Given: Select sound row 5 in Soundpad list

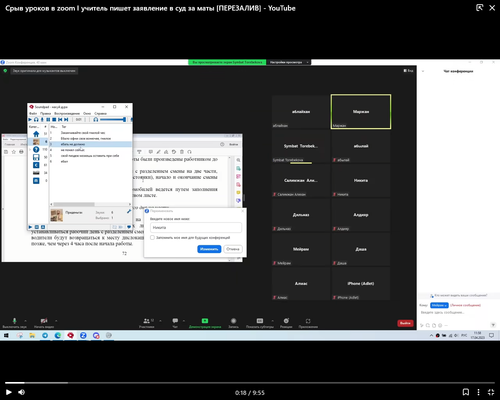Looking at the screenshot, I should [x=91, y=156].
